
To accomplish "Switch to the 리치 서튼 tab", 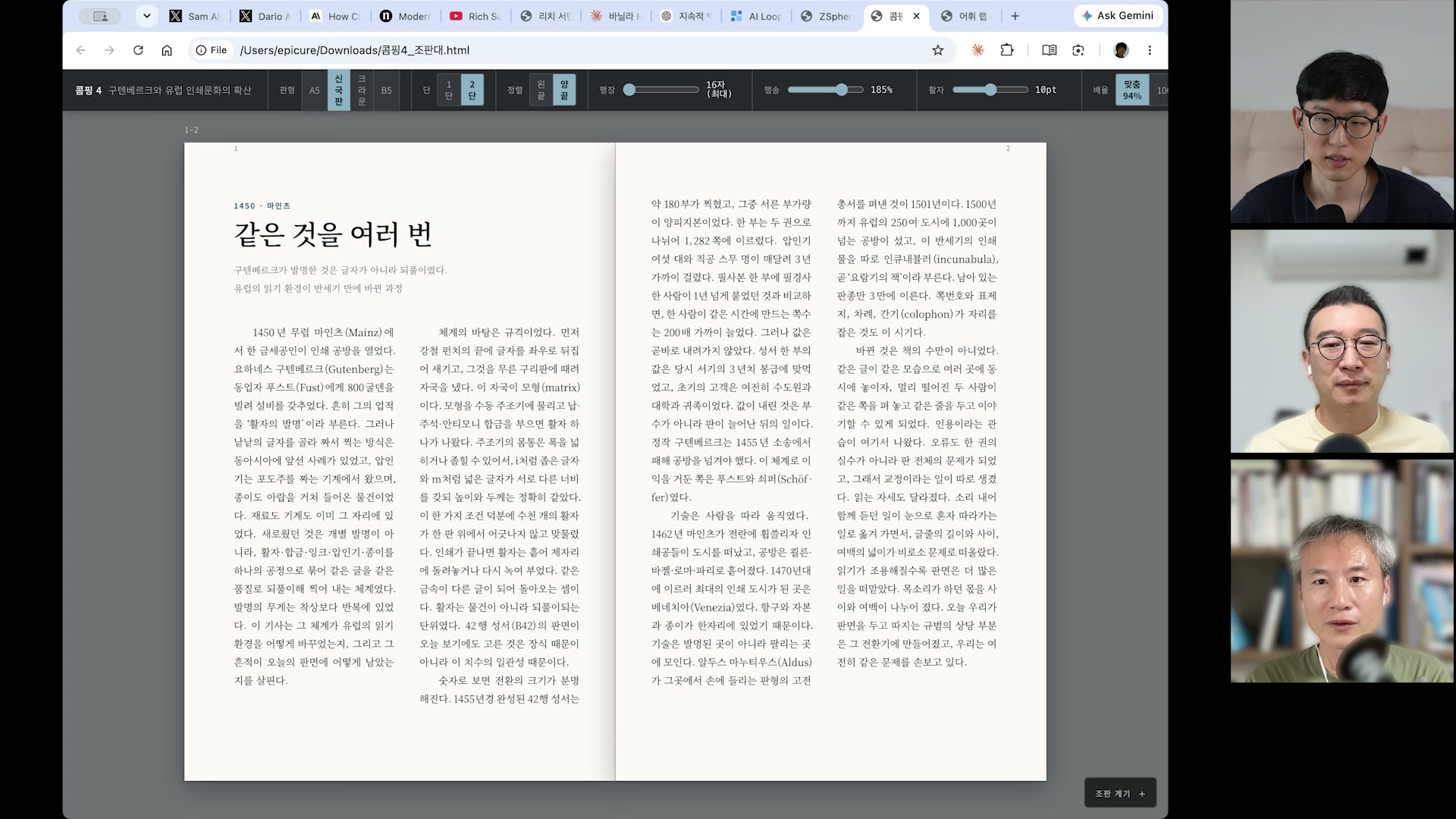I will coord(546,16).
